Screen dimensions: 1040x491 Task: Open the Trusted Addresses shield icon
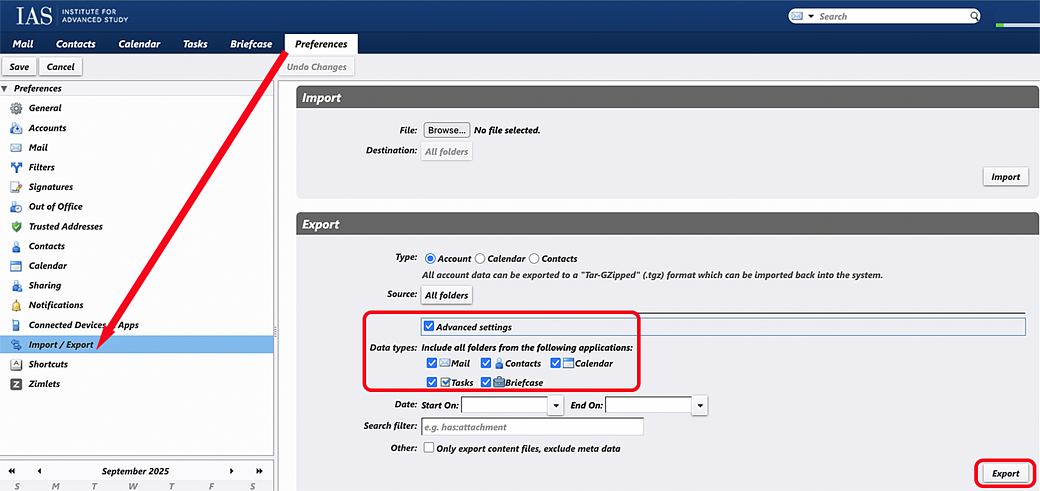point(17,226)
